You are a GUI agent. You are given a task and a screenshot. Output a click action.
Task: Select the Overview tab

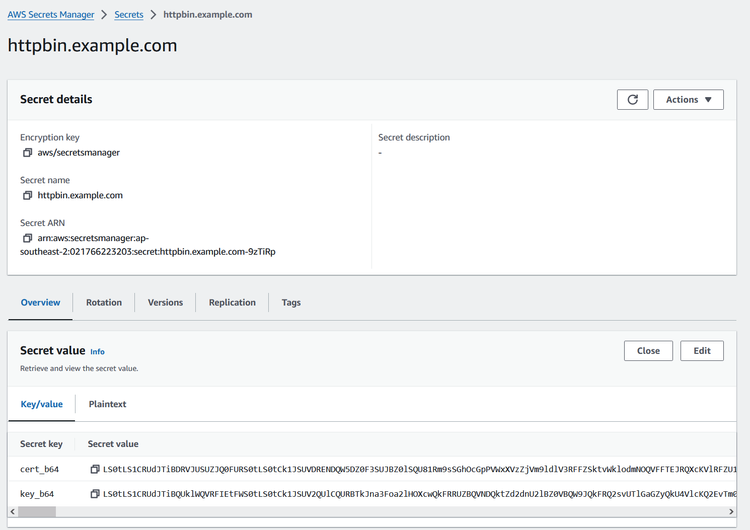(x=41, y=303)
